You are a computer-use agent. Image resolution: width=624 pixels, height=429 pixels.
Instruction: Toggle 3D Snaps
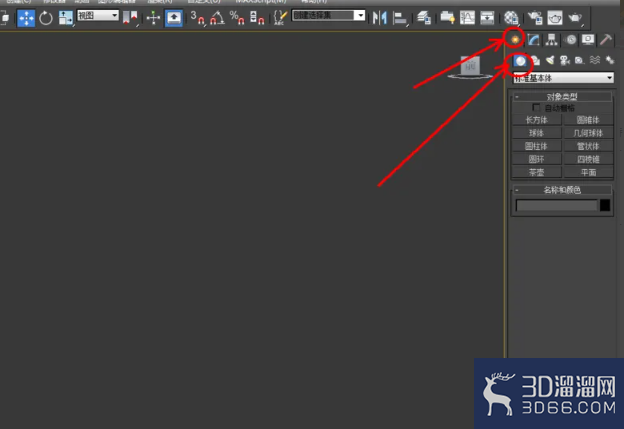(x=197, y=18)
